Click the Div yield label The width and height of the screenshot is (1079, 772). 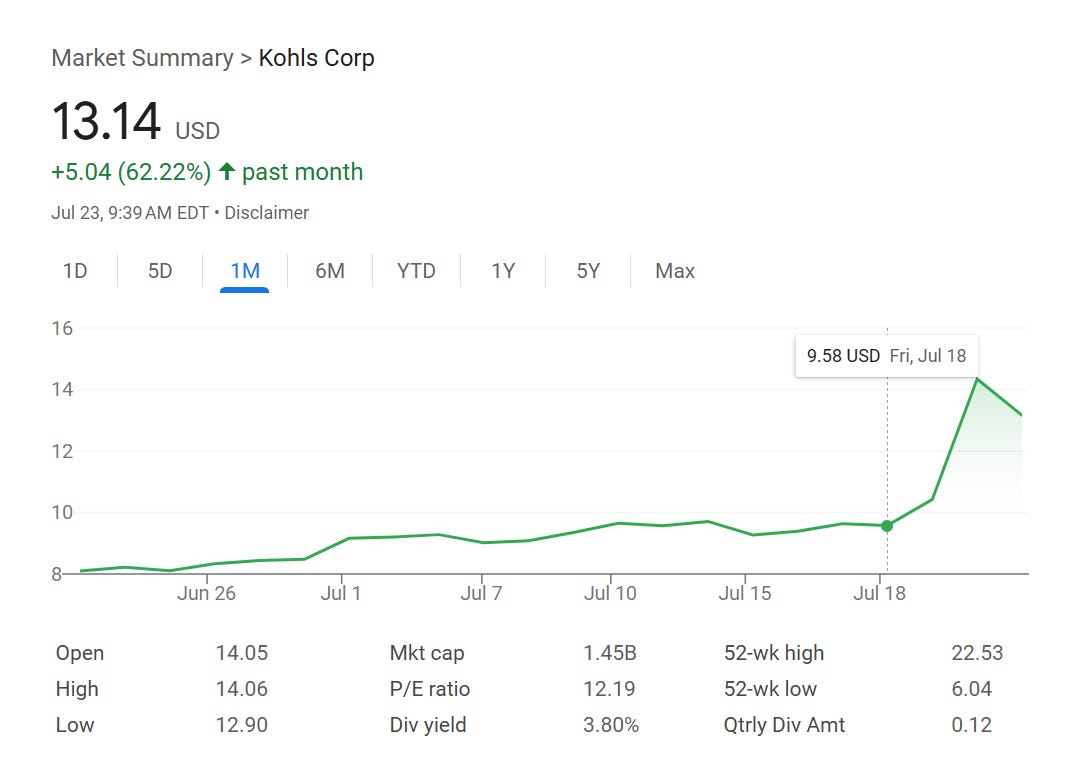tap(428, 725)
